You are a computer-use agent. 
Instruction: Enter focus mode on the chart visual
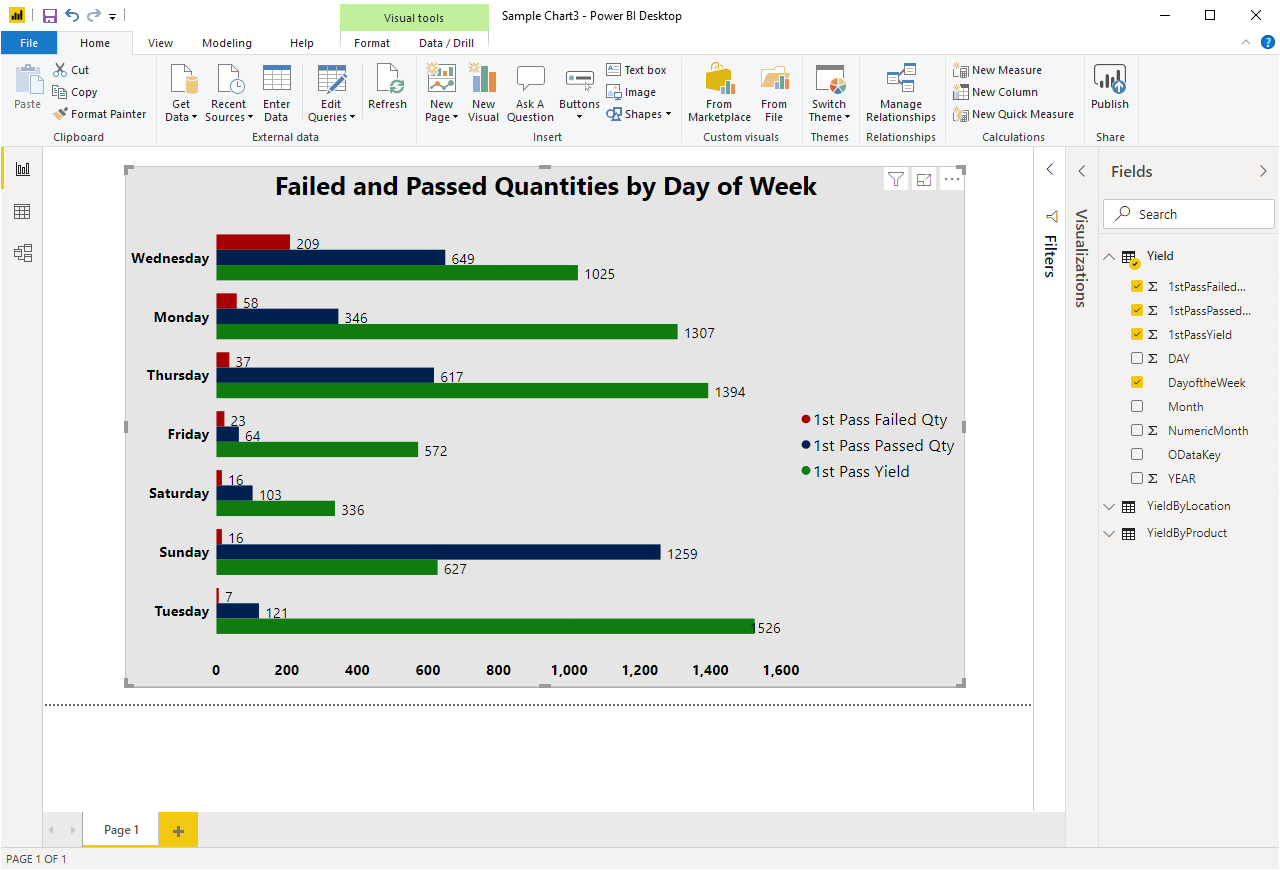923,178
